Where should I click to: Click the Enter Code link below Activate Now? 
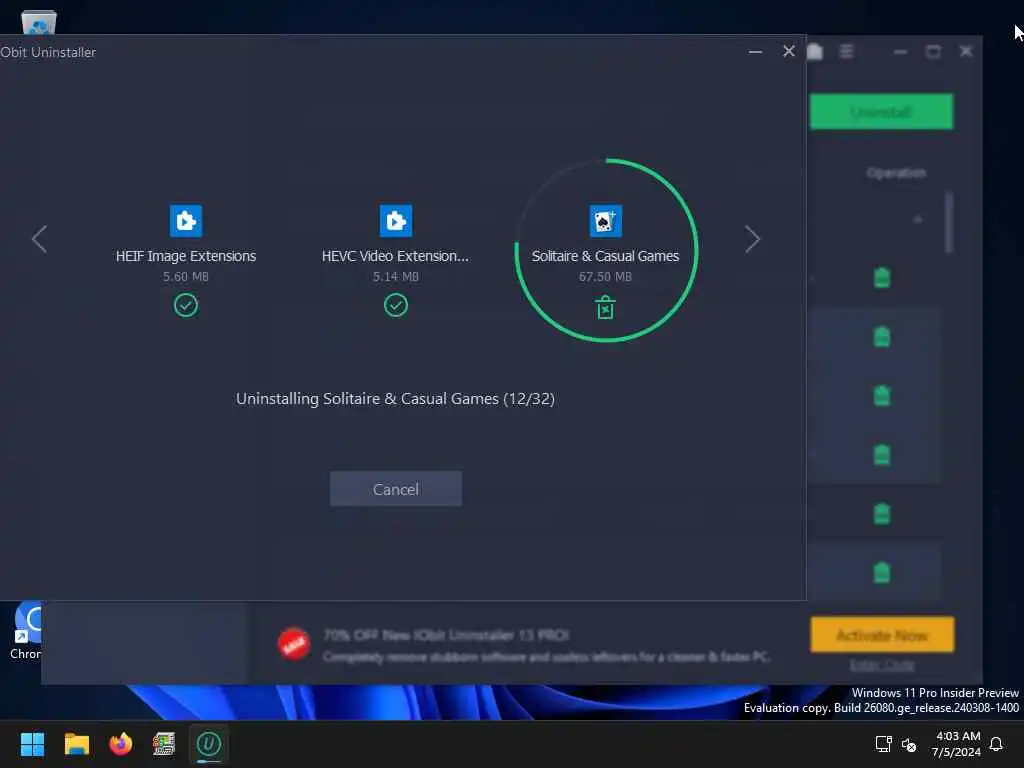point(882,665)
